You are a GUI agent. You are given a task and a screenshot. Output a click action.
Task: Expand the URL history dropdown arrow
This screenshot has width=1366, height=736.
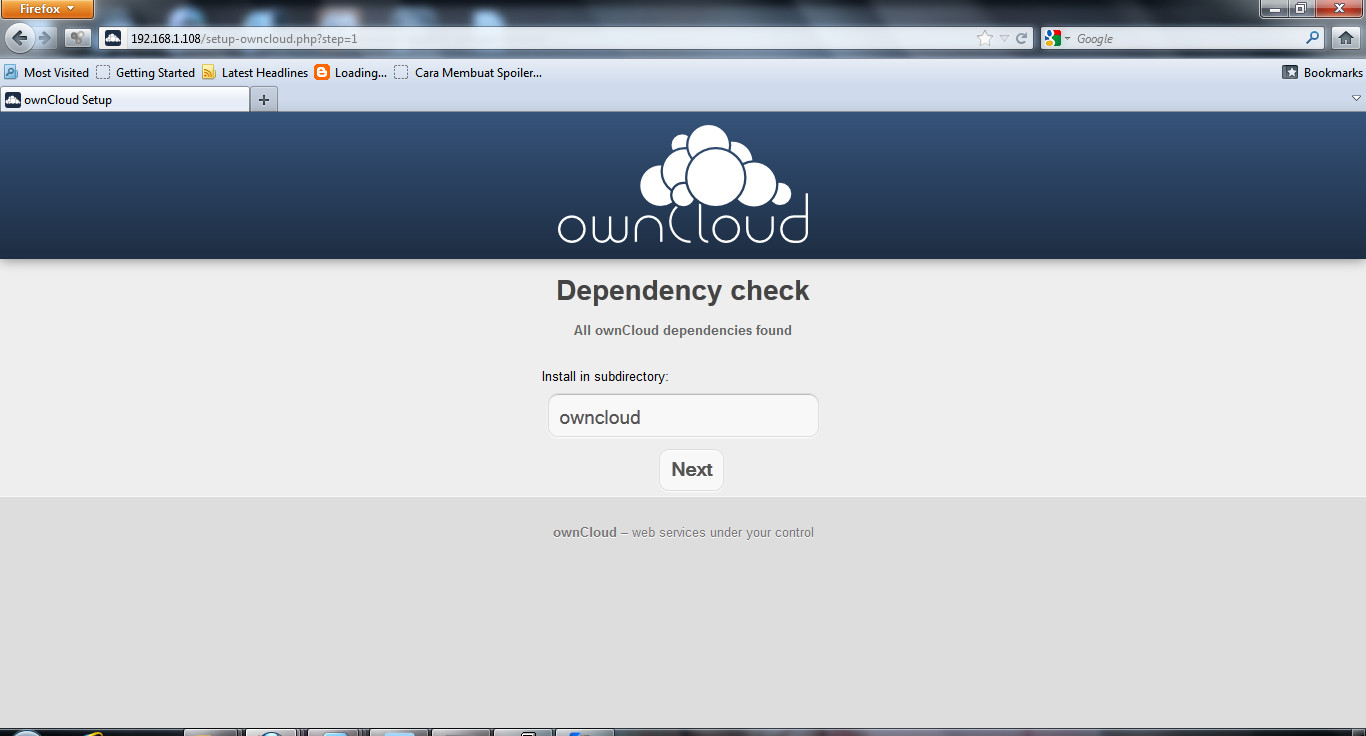[1004, 38]
